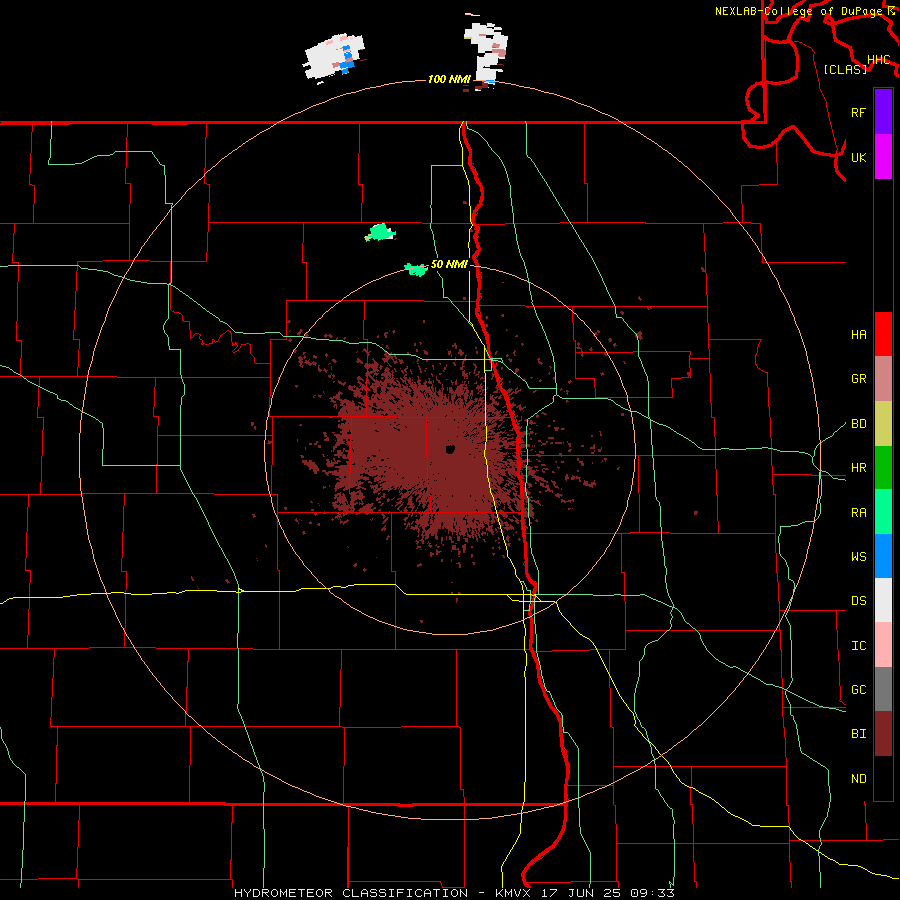Screen dimensions: 900x900
Task: Click the HR label in legend
Action: 858,468
